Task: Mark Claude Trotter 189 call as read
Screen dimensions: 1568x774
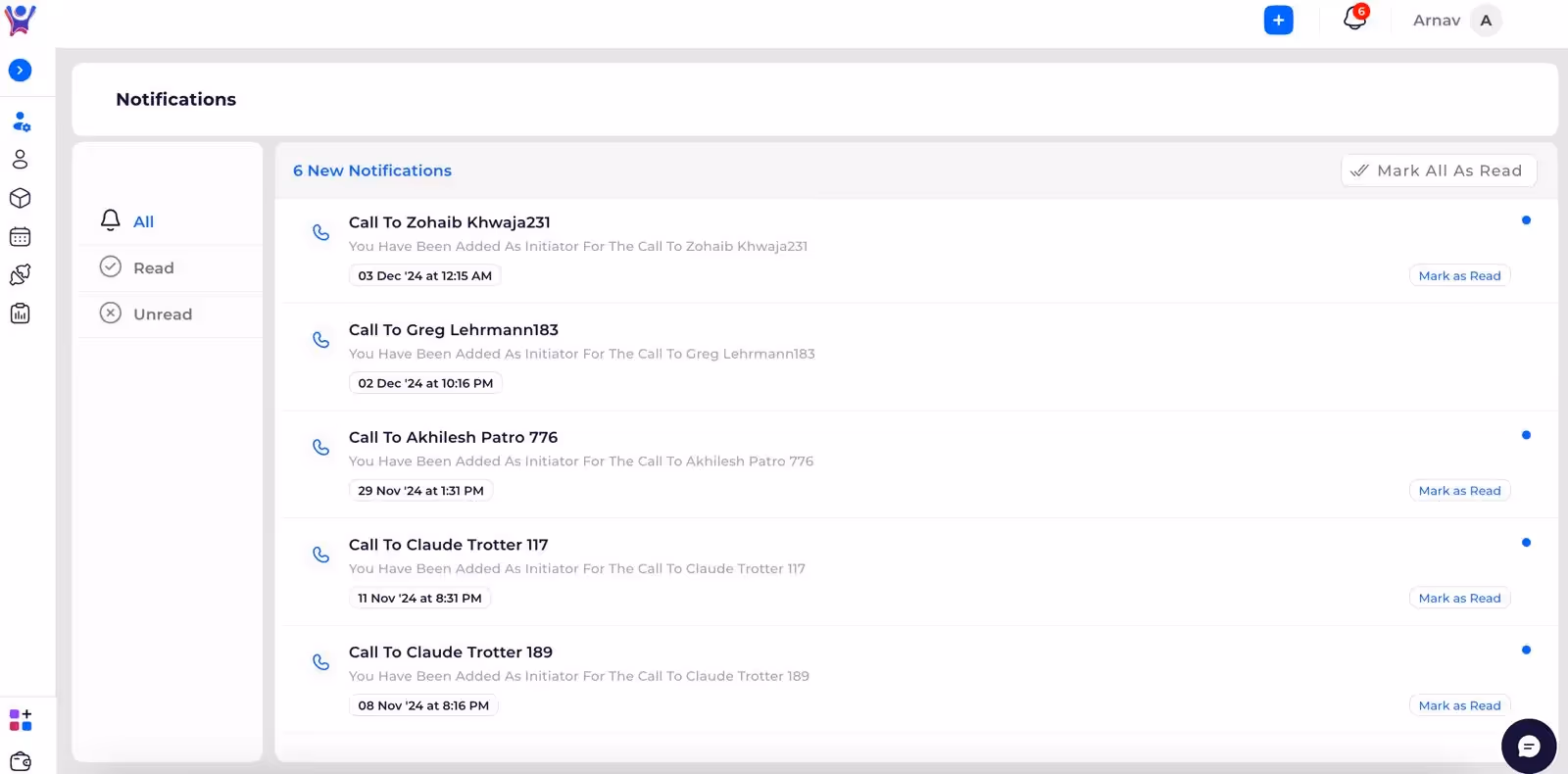Action: 1459,705
